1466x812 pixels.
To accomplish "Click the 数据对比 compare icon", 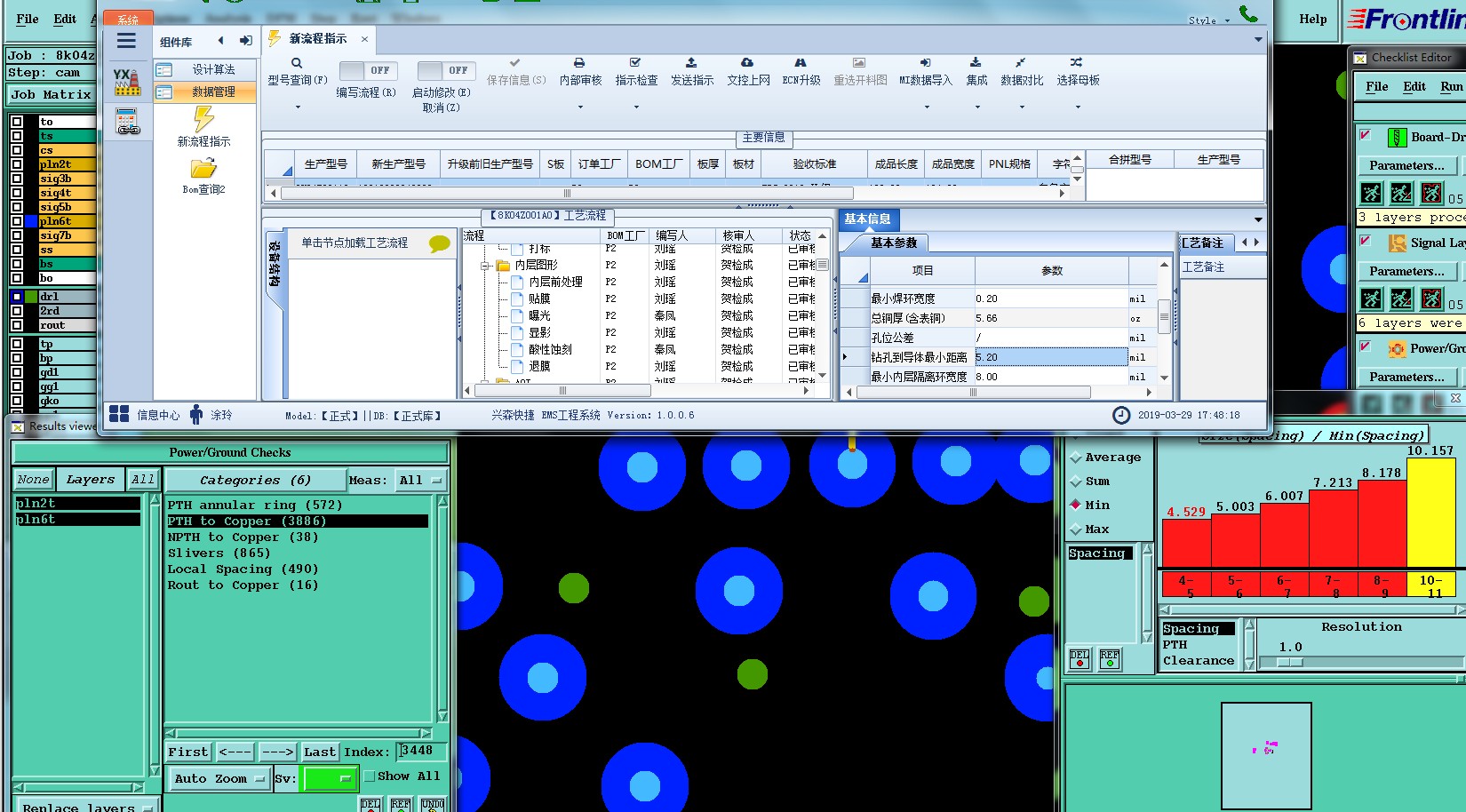I will 1021,63.
